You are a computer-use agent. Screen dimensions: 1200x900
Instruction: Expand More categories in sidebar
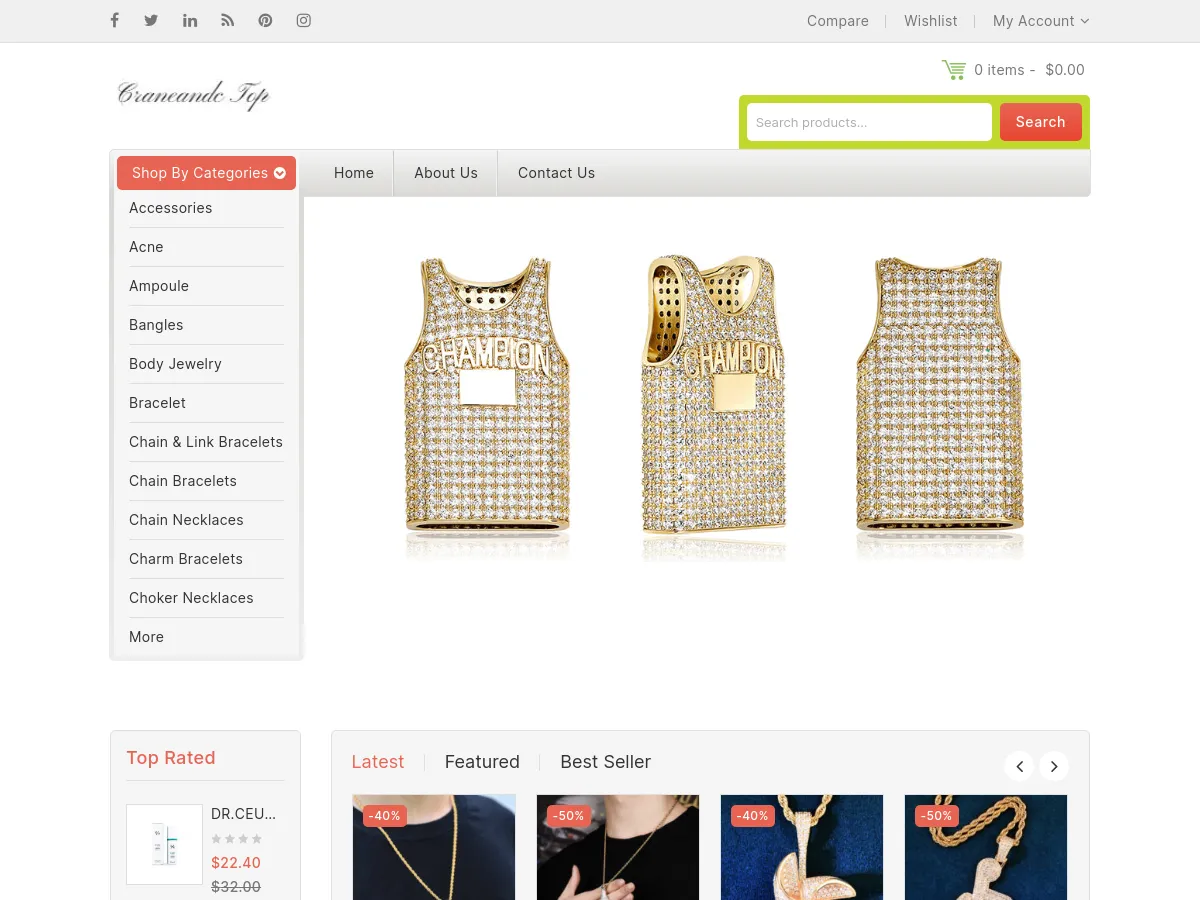pos(146,637)
